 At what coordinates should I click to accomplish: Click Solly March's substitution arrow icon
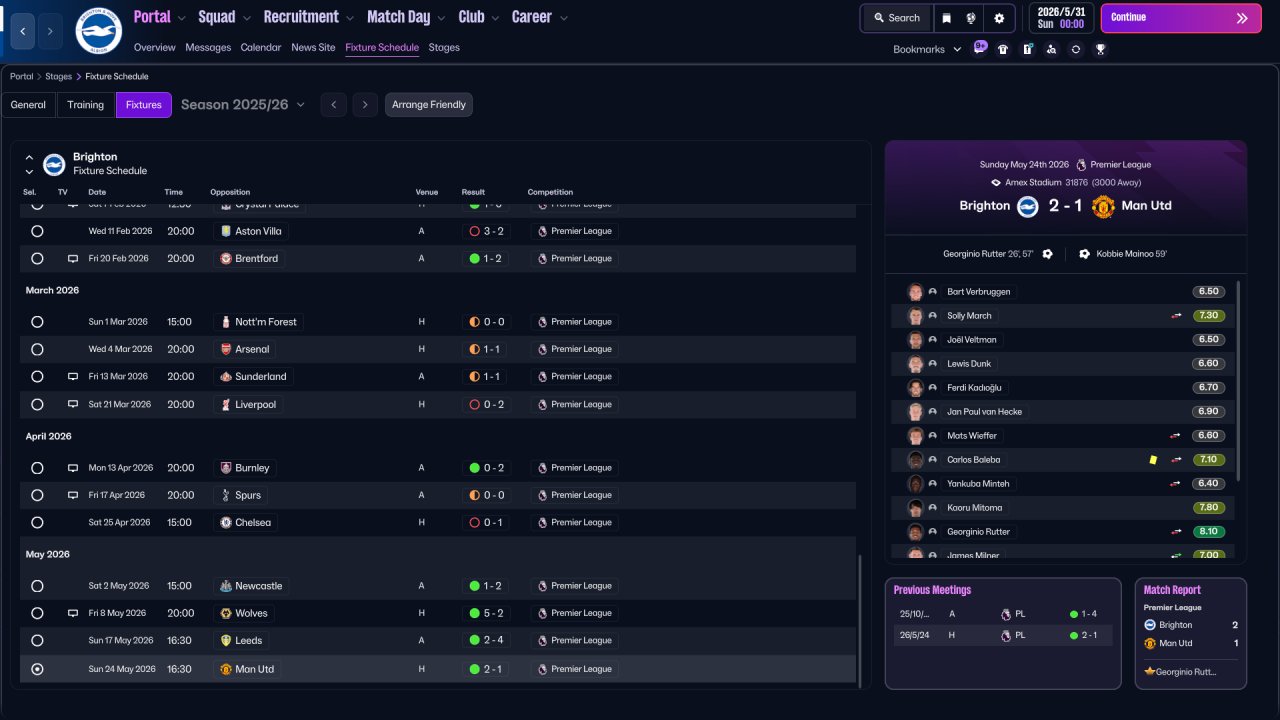click(x=1177, y=316)
